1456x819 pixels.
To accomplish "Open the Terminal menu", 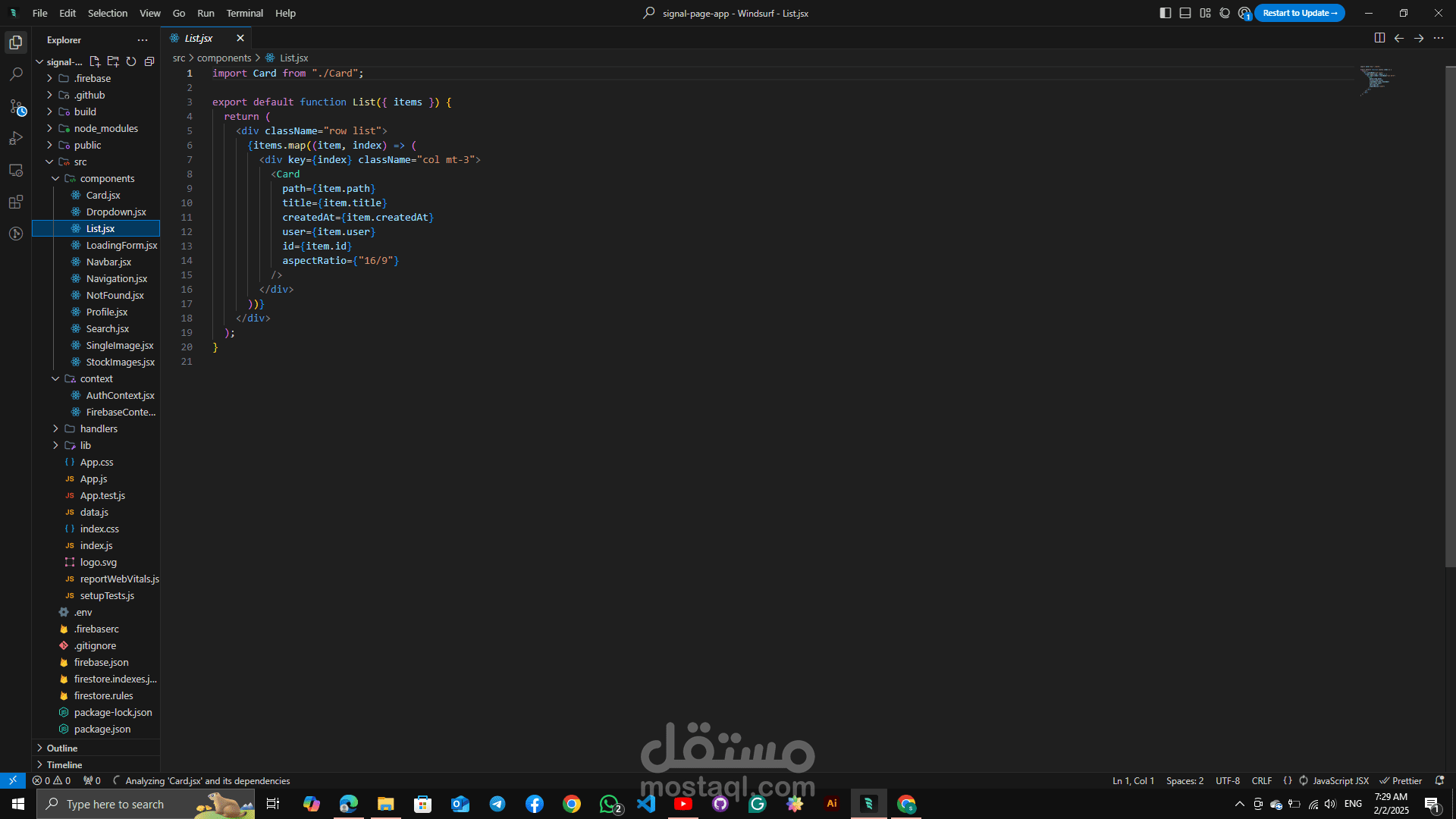I will coord(244,13).
